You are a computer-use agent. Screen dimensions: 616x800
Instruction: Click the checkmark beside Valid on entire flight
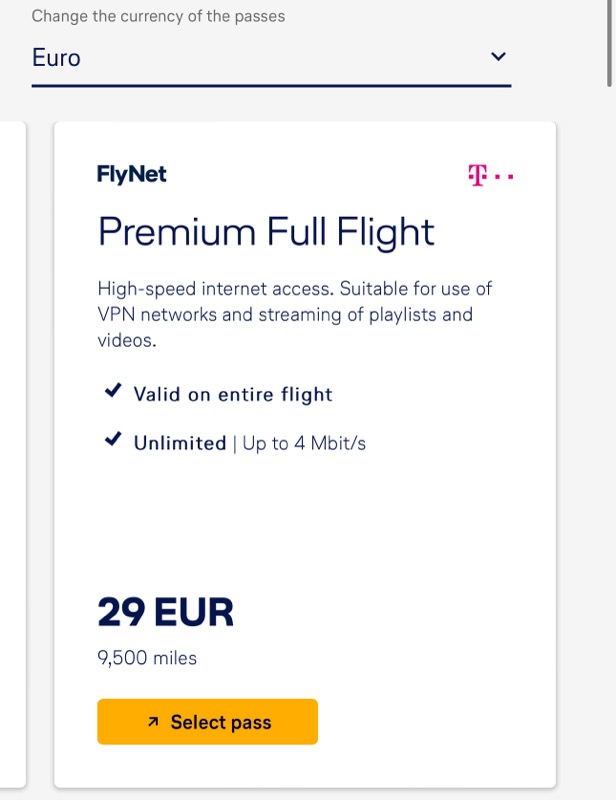coord(113,390)
